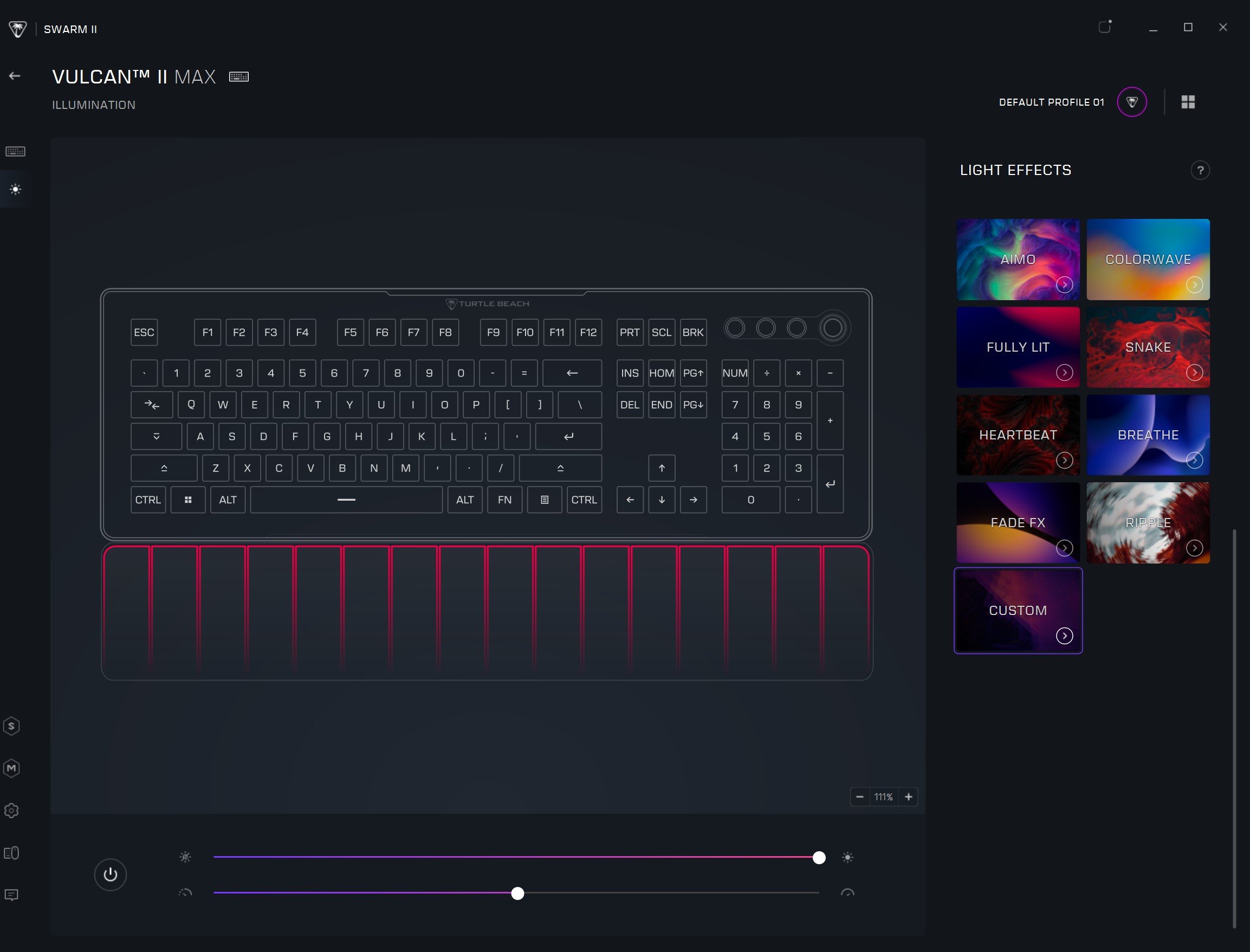The height and width of the screenshot is (952, 1250).
Task: Open the Light Effects help question mark
Action: point(1200,171)
